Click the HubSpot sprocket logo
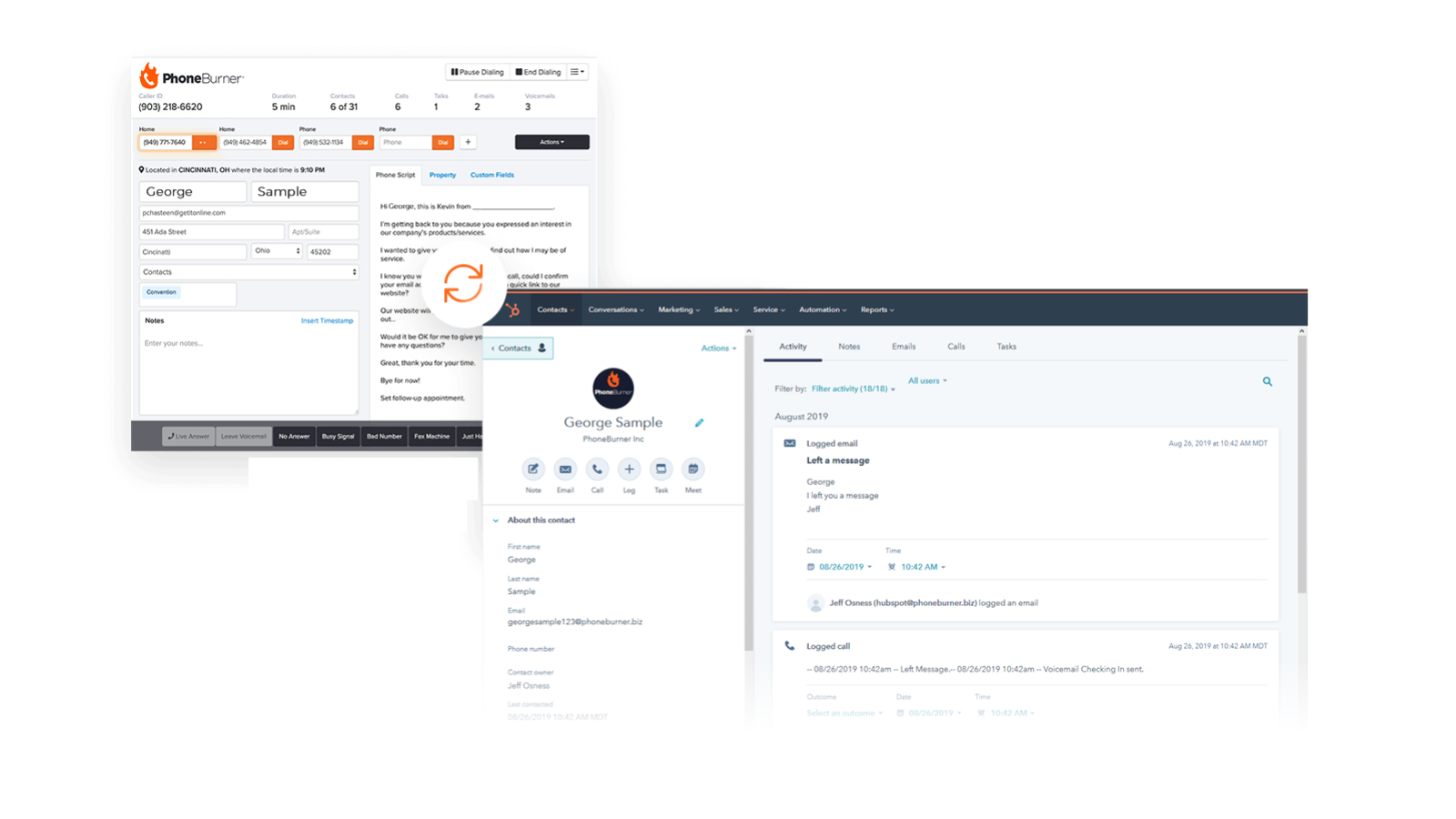The width and height of the screenshot is (1456, 819). coord(512,309)
